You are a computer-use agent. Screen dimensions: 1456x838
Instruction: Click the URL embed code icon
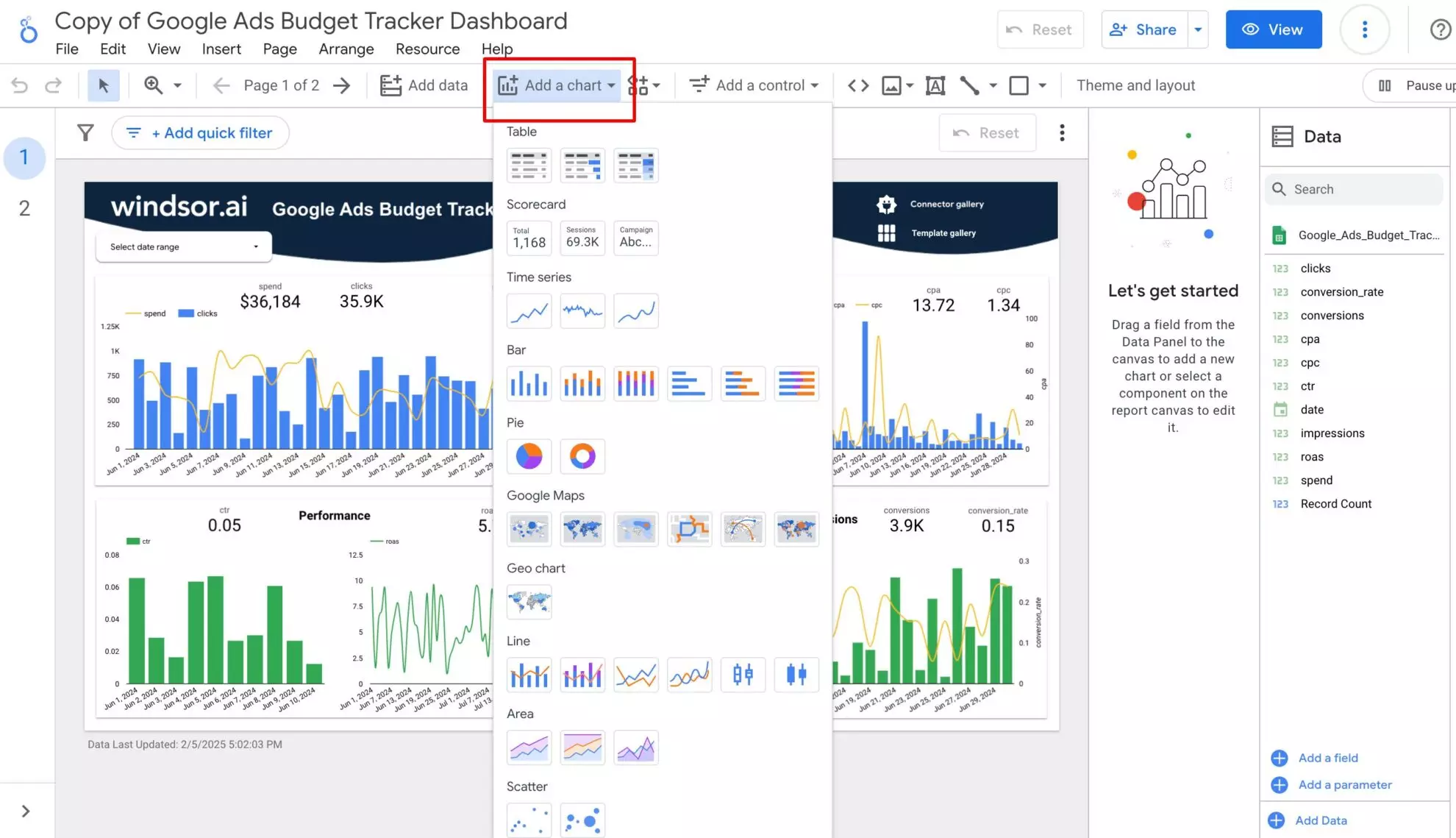click(858, 85)
